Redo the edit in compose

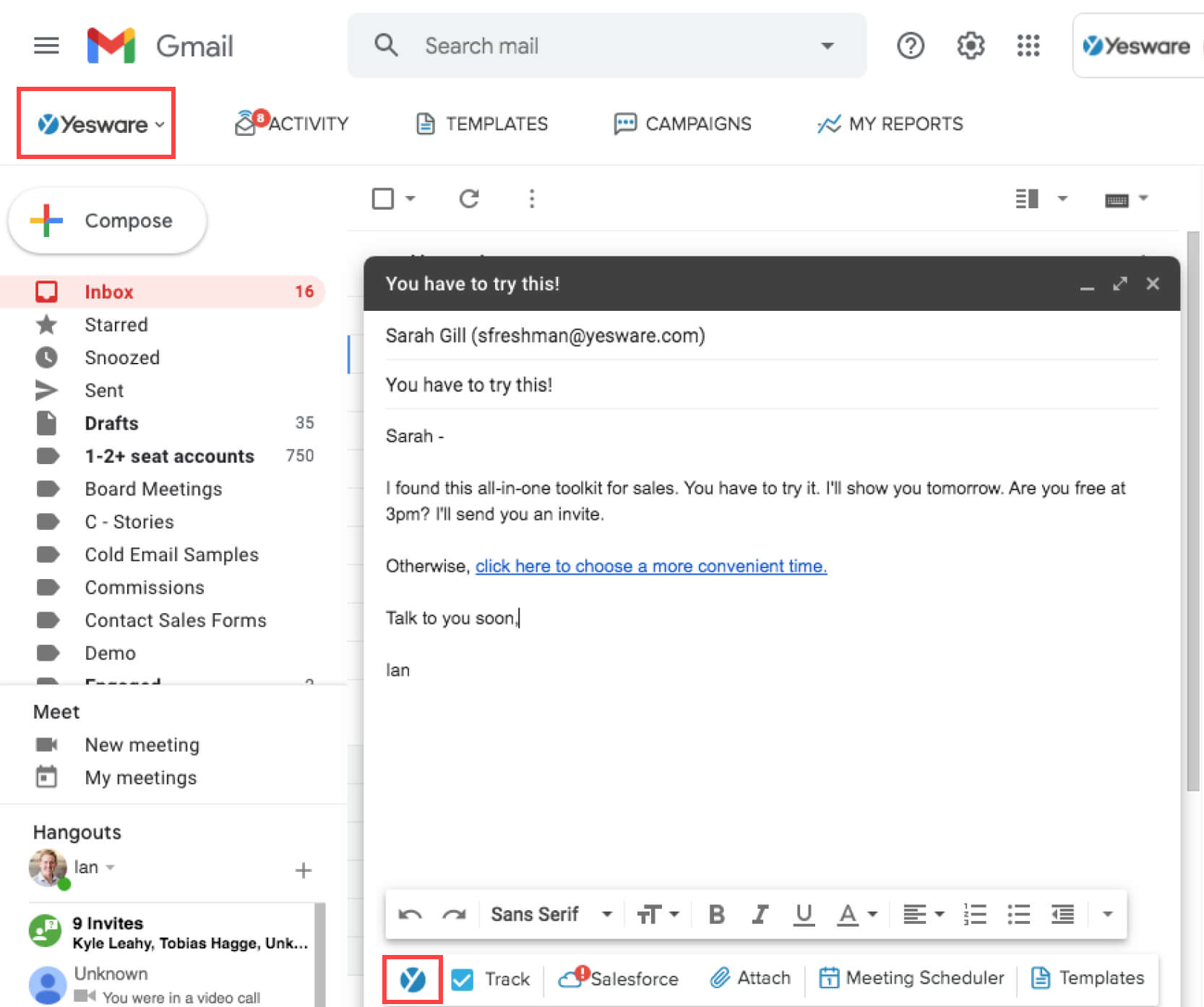[x=454, y=914]
